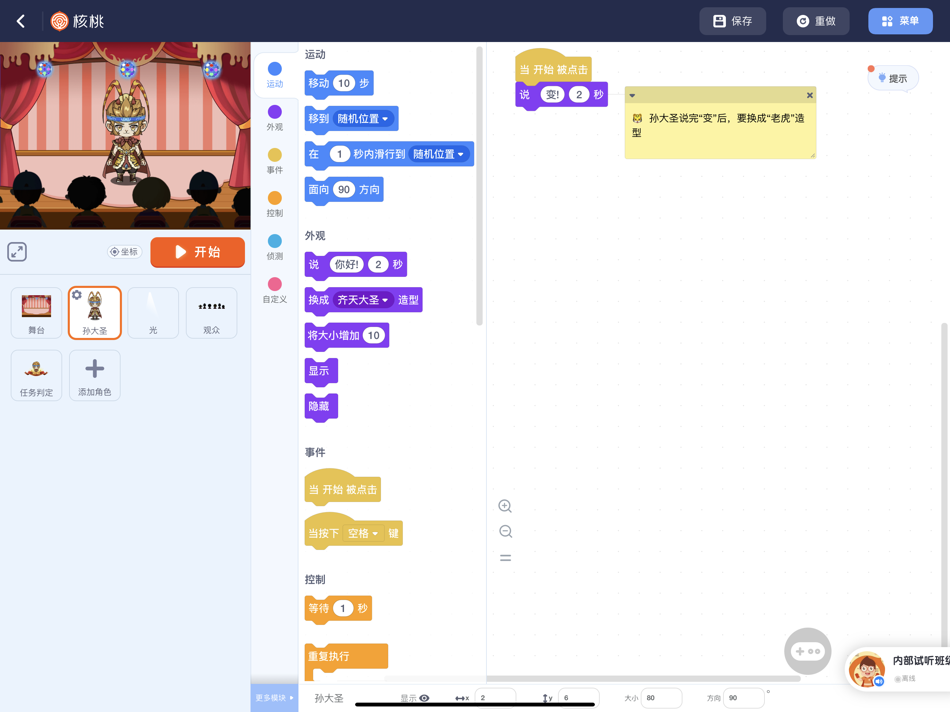
Task: Select the 观众 sprite thumbnail
Action: [211, 313]
